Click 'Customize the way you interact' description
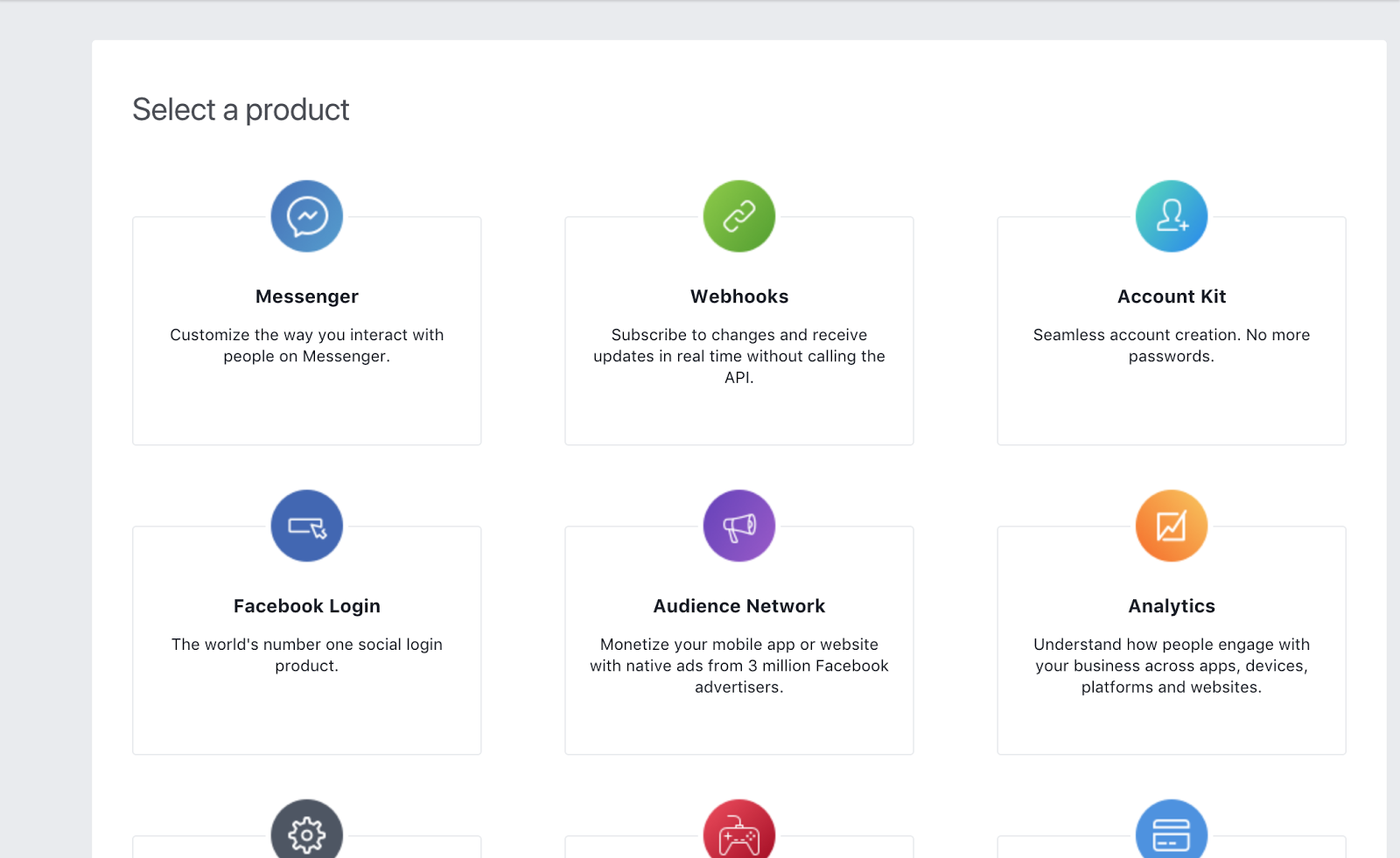 [307, 345]
